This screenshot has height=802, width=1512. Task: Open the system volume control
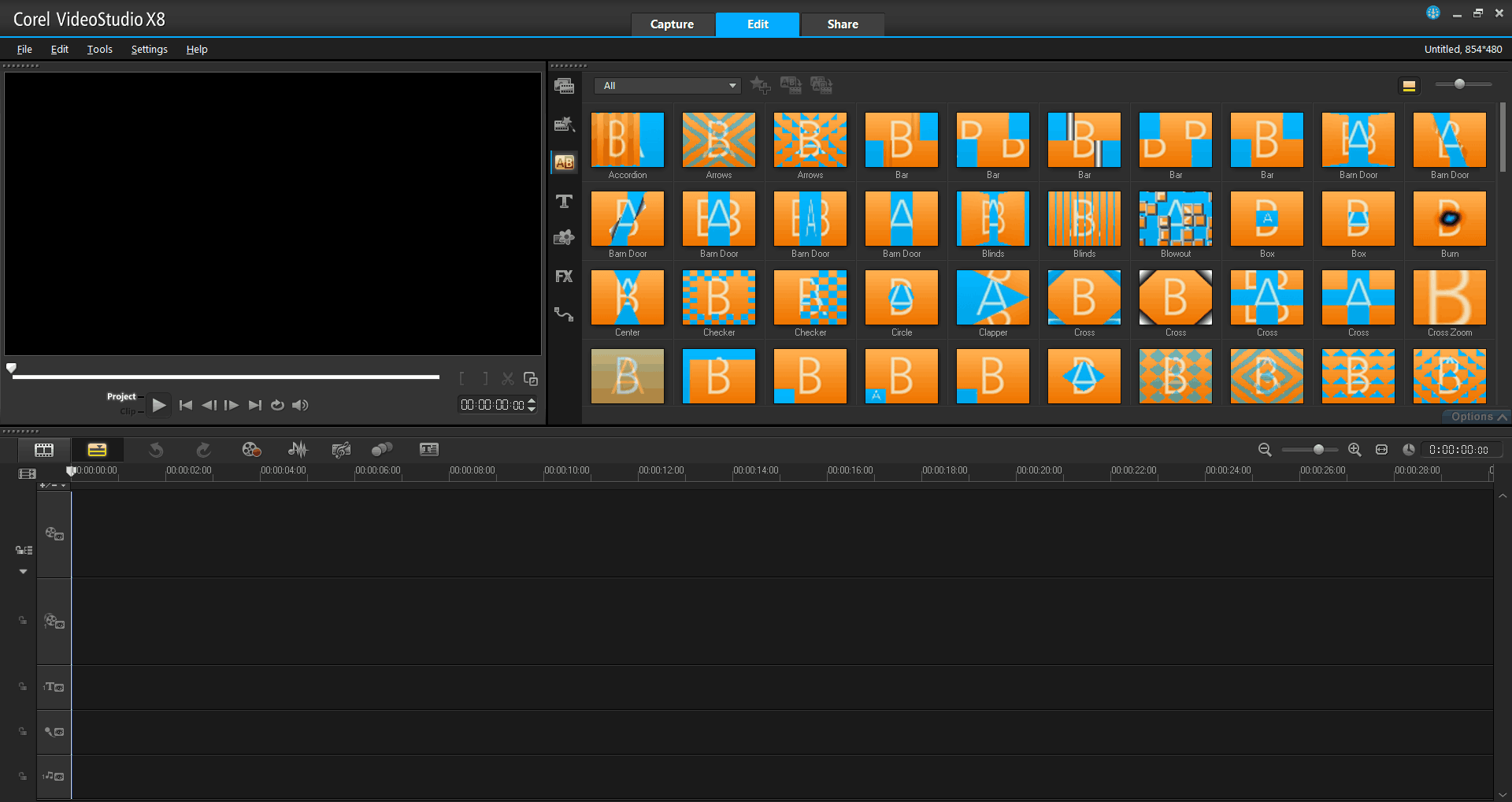(x=300, y=405)
